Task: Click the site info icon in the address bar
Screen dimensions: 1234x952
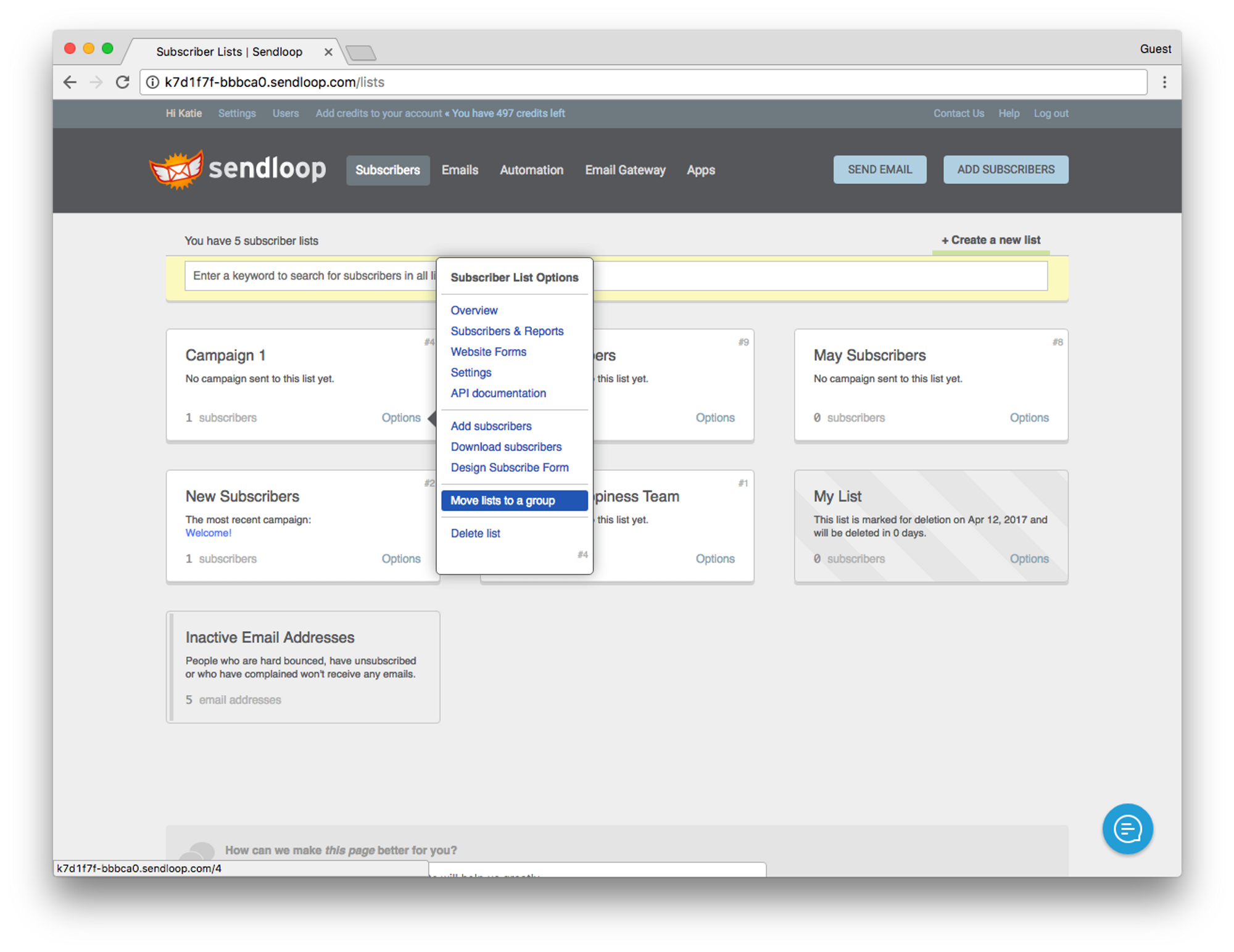Action: click(152, 82)
